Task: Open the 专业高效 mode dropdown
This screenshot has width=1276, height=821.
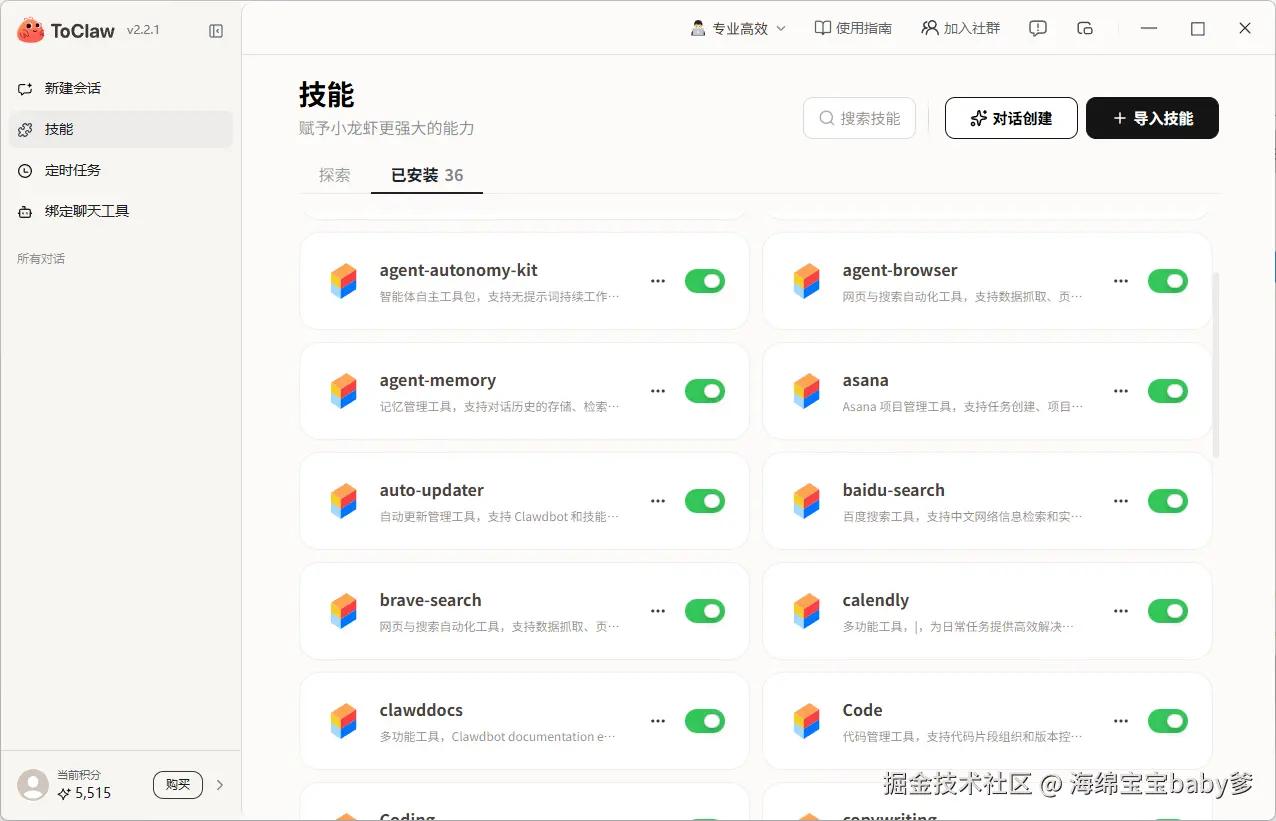Action: coord(739,28)
